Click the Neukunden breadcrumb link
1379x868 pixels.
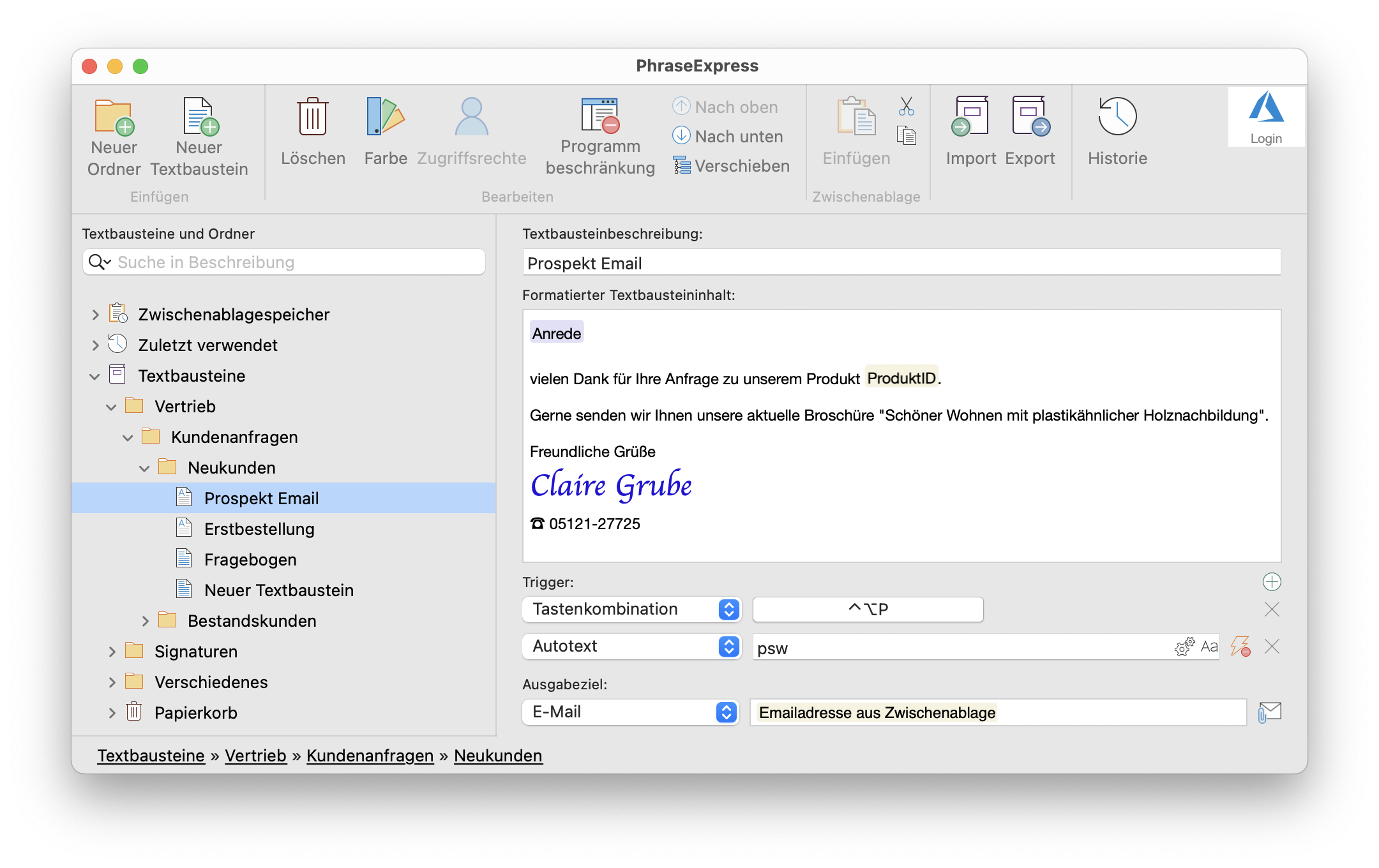click(498, 756)
